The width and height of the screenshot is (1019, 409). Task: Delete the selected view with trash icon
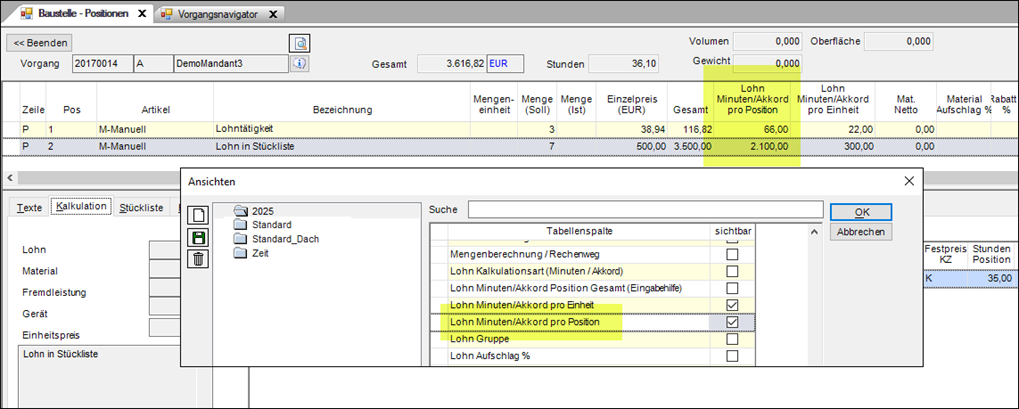coord(198,259)
